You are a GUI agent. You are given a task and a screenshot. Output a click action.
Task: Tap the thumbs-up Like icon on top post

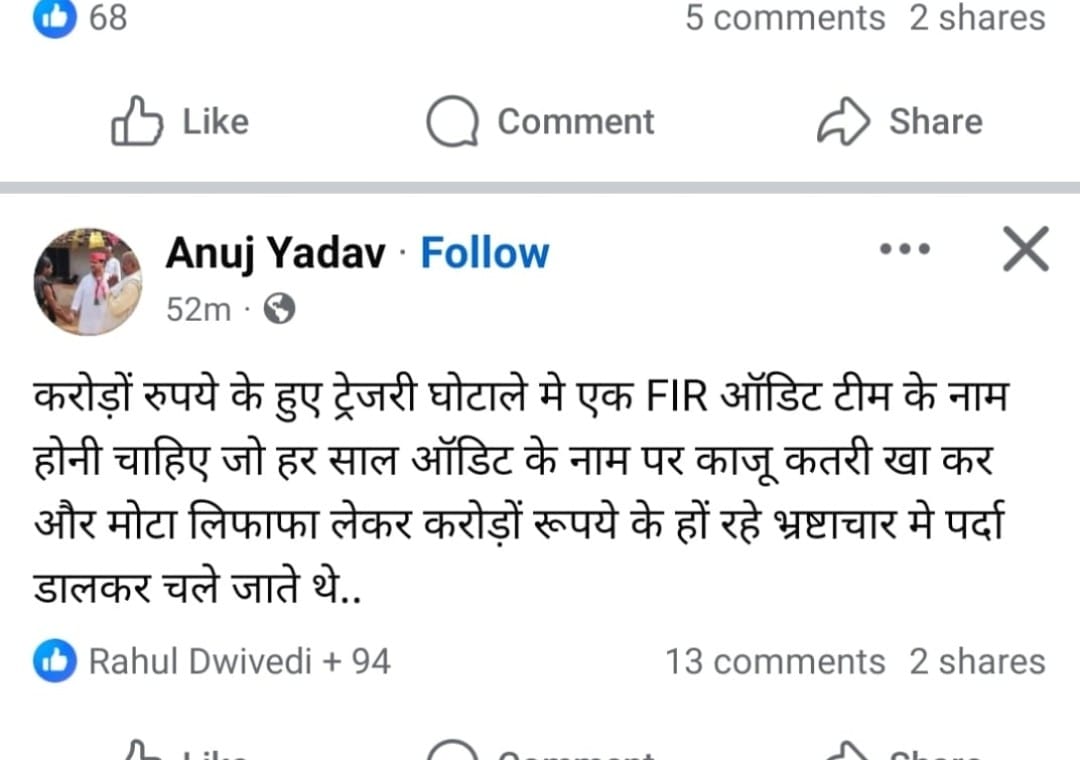point(137,122)
